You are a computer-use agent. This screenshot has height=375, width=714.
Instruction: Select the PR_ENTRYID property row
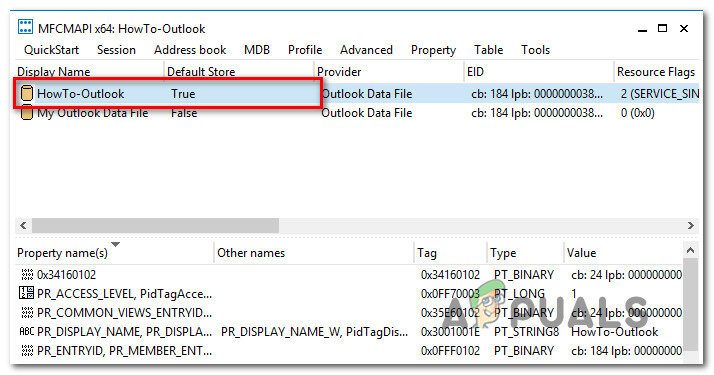(349, 351)
